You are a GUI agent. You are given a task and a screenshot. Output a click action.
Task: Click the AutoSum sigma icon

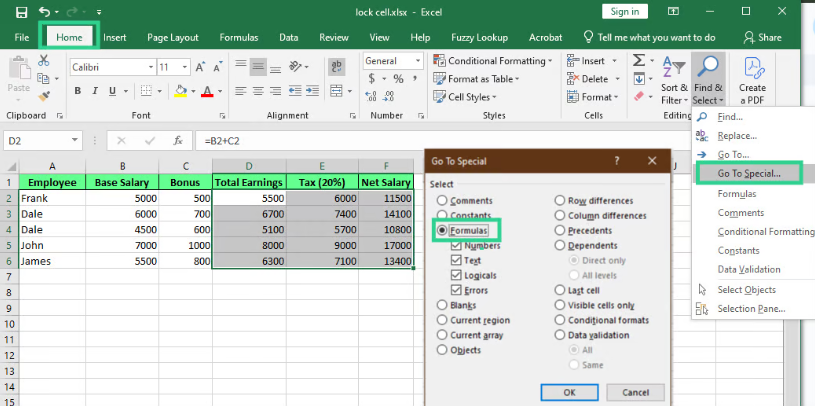click(640, 61)
